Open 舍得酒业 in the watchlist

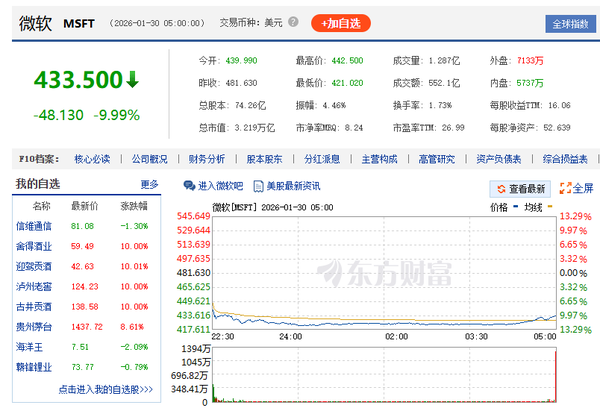pyautogui.click(x=34, y=246)
